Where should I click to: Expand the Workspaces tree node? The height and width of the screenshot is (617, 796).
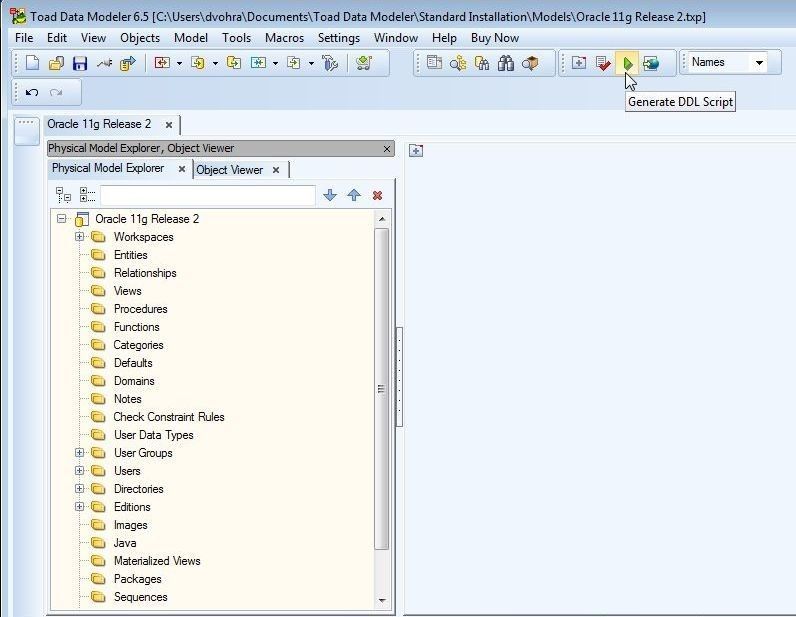[x=79, y=237]
